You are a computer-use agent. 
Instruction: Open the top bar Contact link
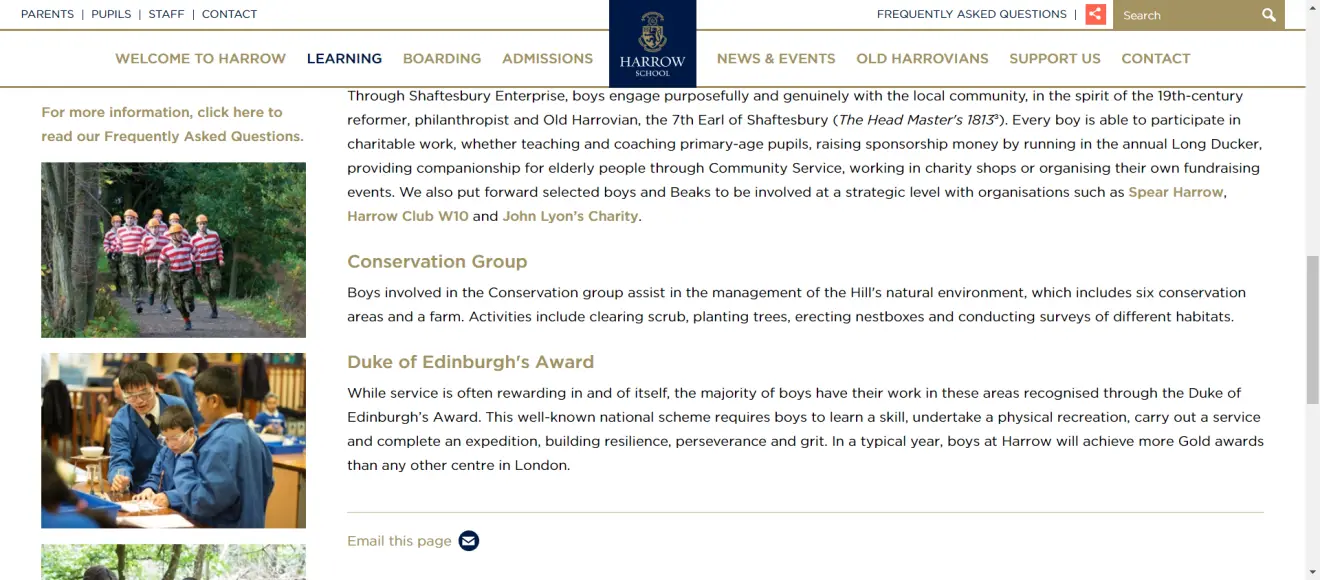[x=229, y=14]
